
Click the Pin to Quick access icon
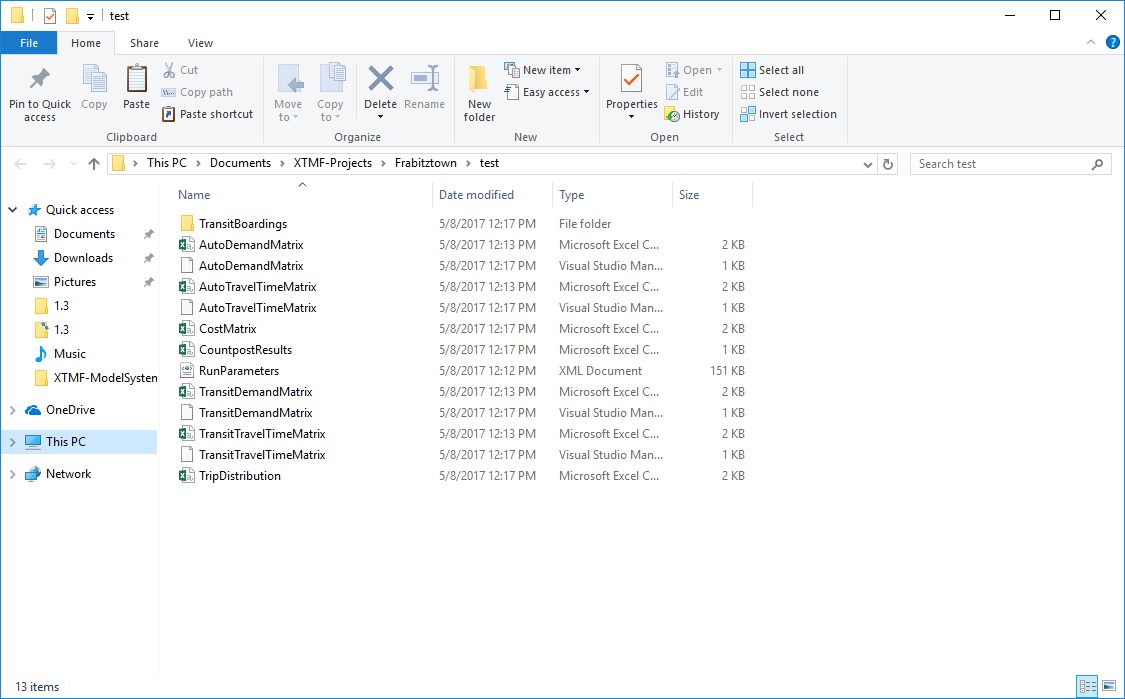click(x=40, y=80)
